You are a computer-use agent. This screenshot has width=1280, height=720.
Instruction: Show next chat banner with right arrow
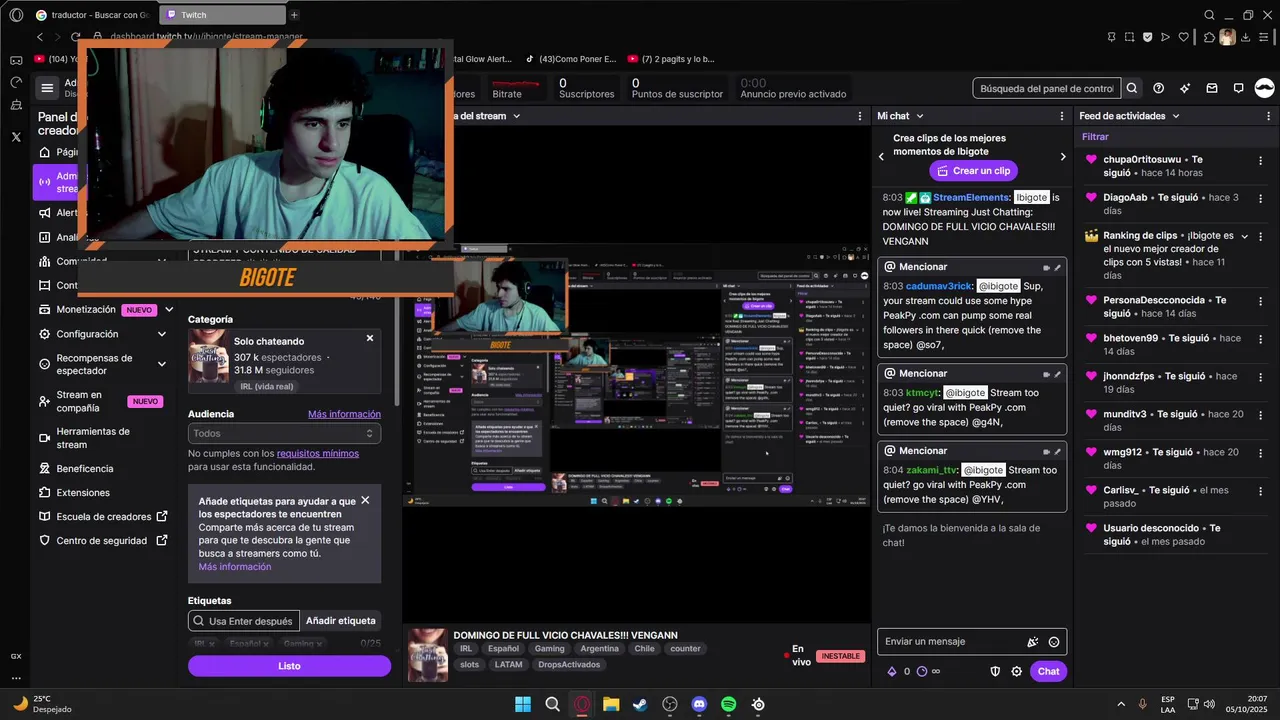pos(1063,157)
